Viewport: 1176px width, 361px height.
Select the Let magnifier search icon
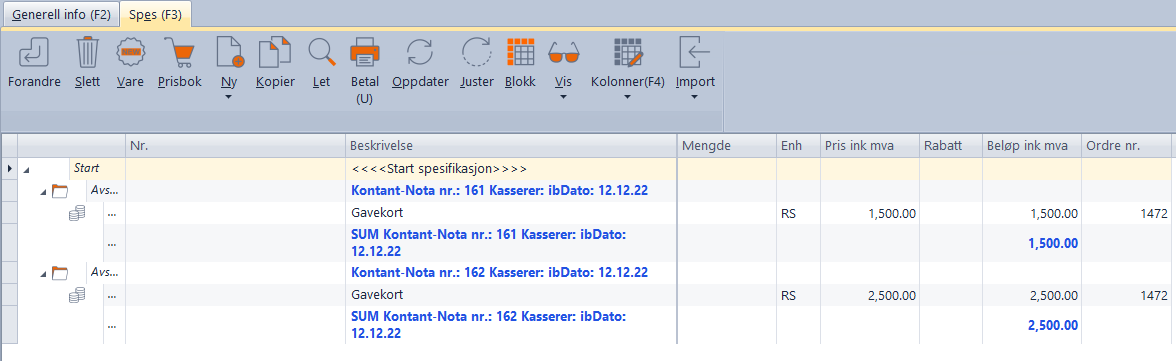pos(322,53)
